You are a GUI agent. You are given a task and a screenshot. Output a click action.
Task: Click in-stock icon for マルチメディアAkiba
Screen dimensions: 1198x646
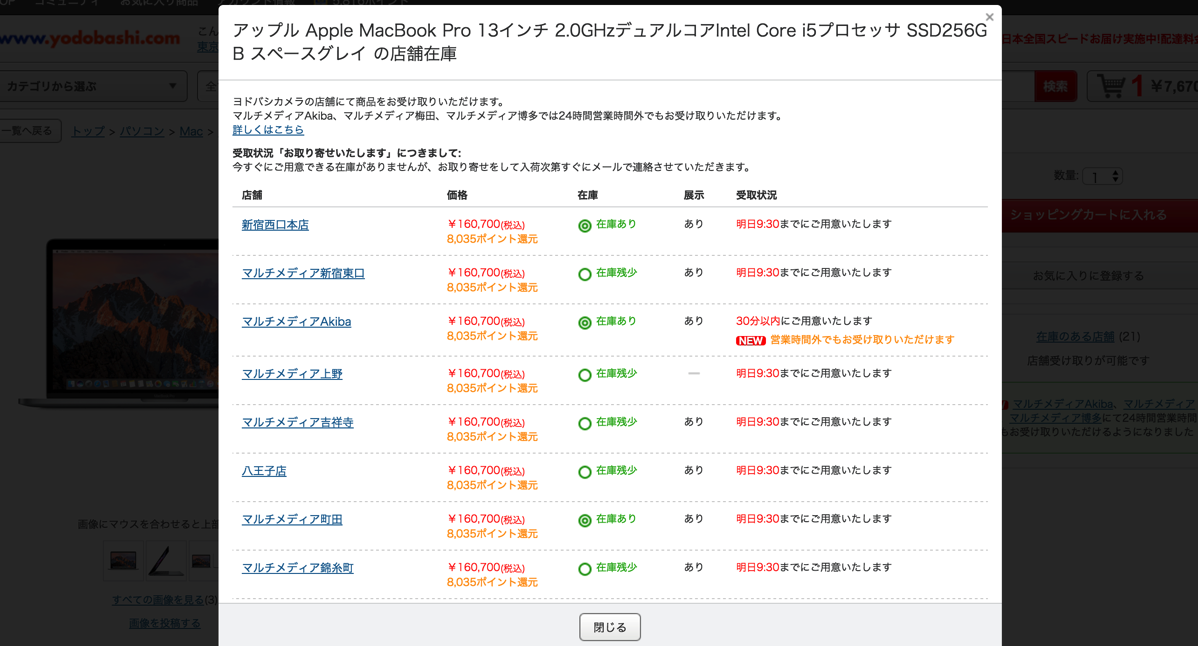click(x=584, y=322)
